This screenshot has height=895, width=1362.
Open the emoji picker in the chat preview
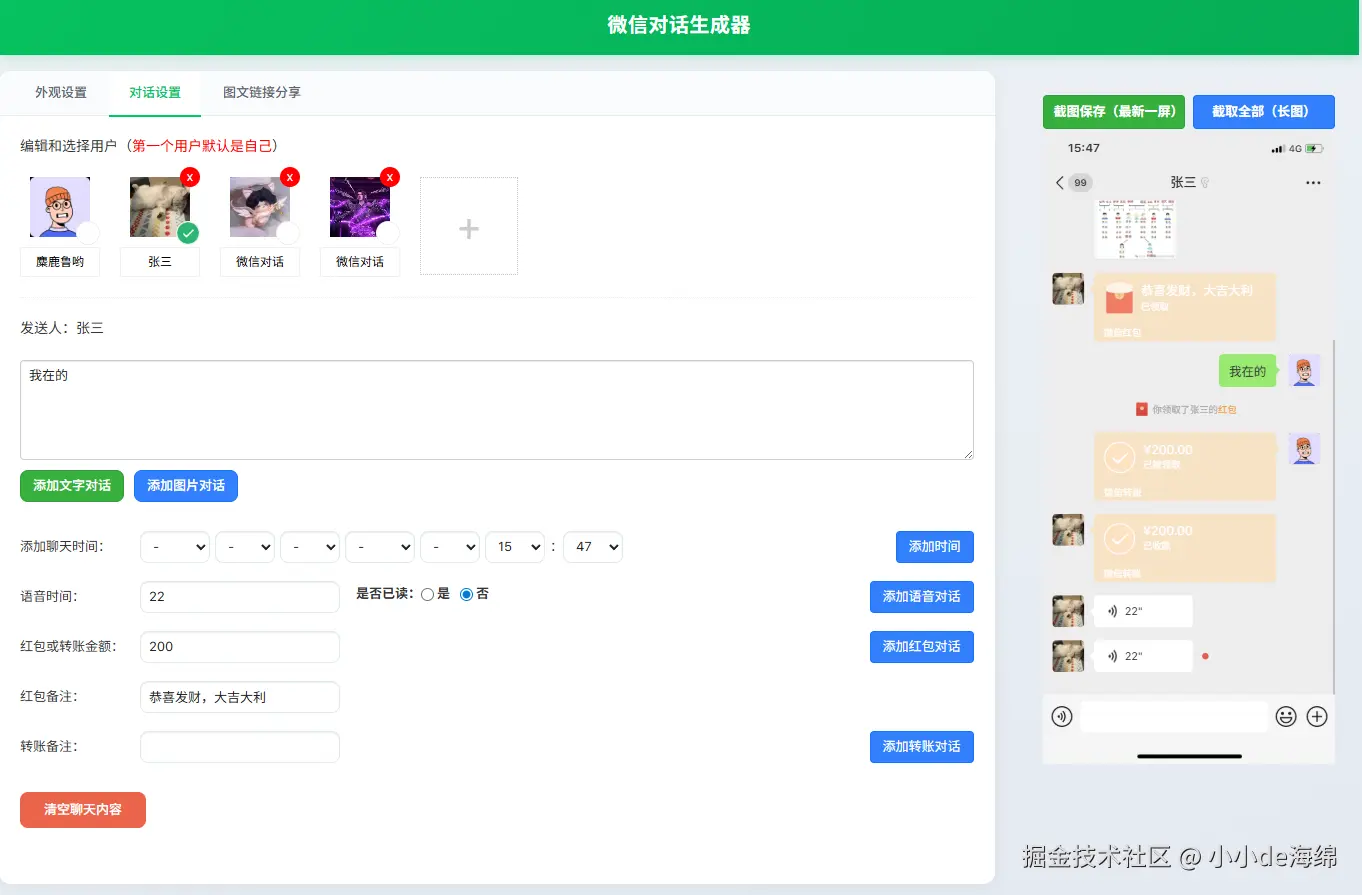1286,716
